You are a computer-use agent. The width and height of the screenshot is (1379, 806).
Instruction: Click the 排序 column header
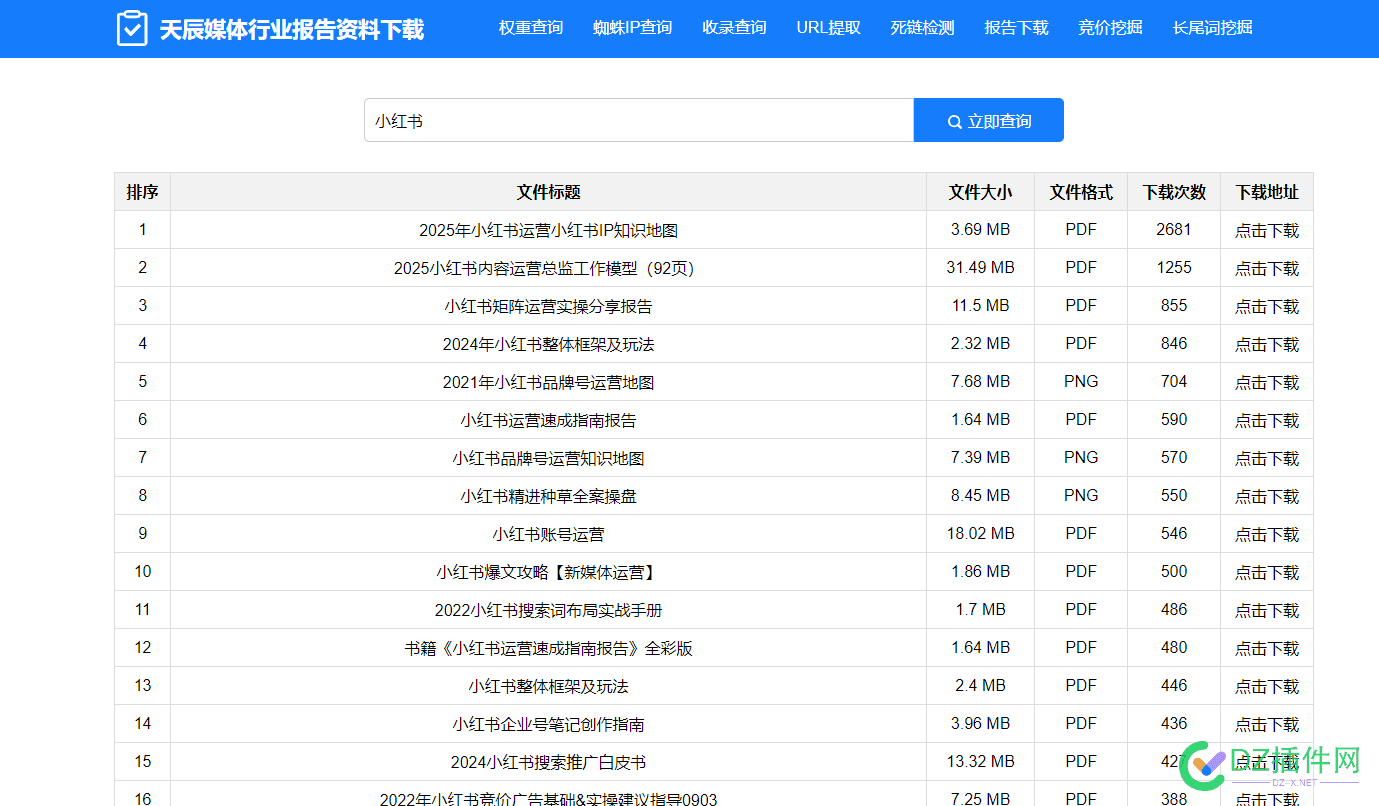(x=142, y=192)
